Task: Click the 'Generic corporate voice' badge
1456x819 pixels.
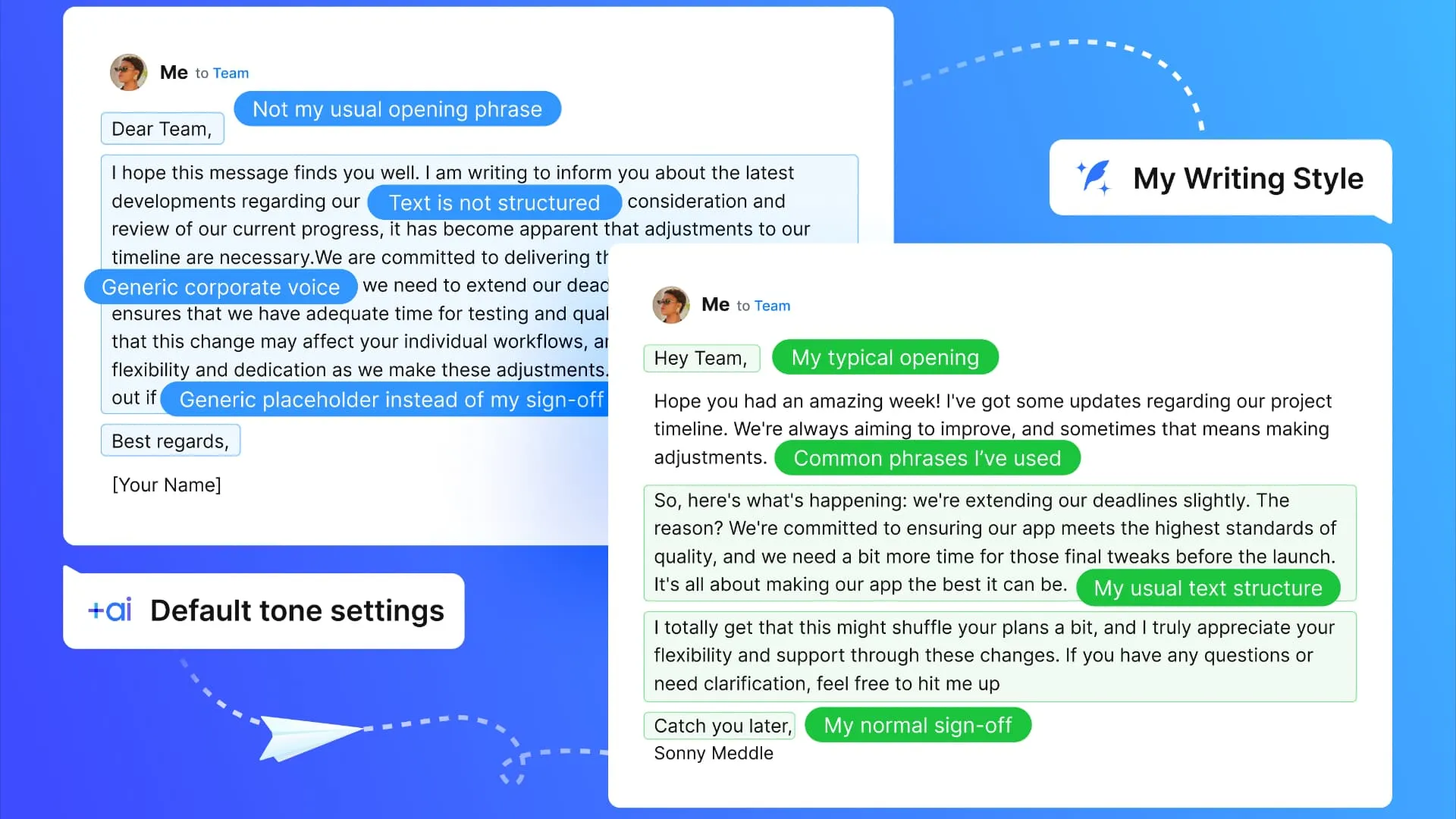Action: [220, 287]
